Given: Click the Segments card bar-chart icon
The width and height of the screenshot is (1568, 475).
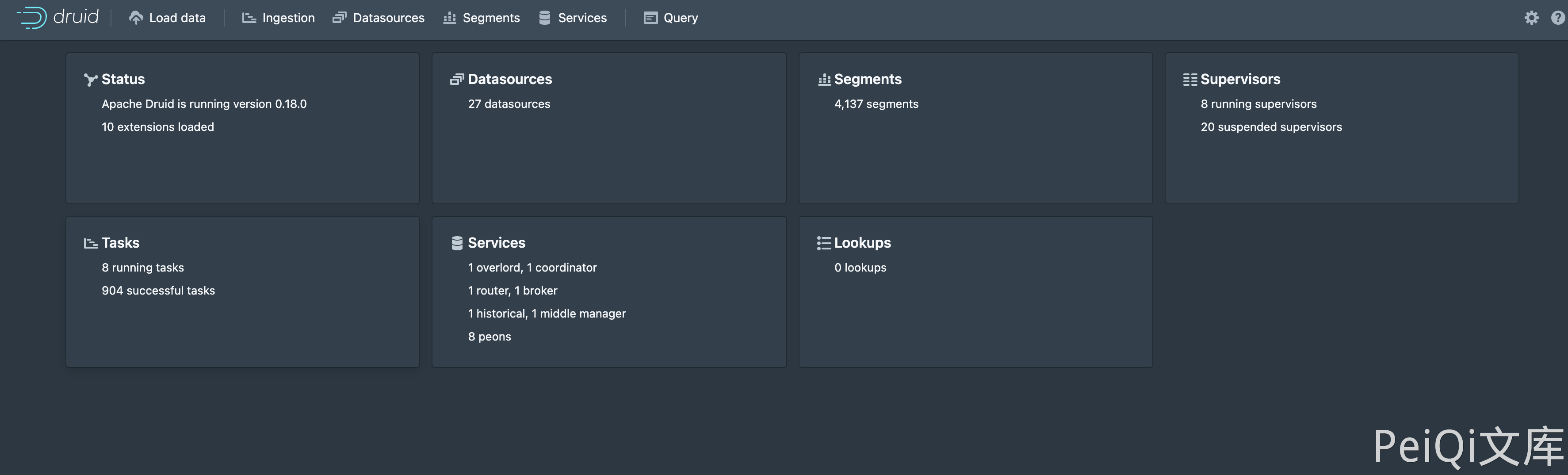Looking at the screenshot, I should (823, 80).
